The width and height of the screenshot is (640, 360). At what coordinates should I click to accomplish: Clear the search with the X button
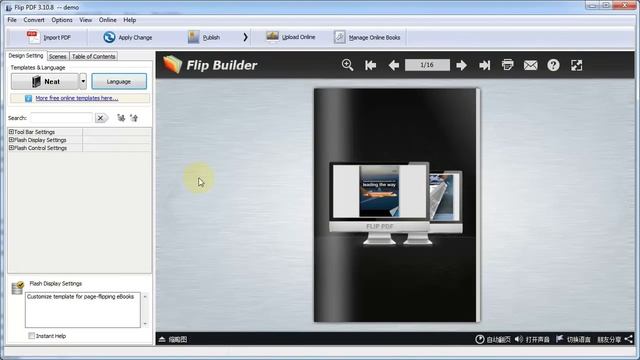(100, 118)
